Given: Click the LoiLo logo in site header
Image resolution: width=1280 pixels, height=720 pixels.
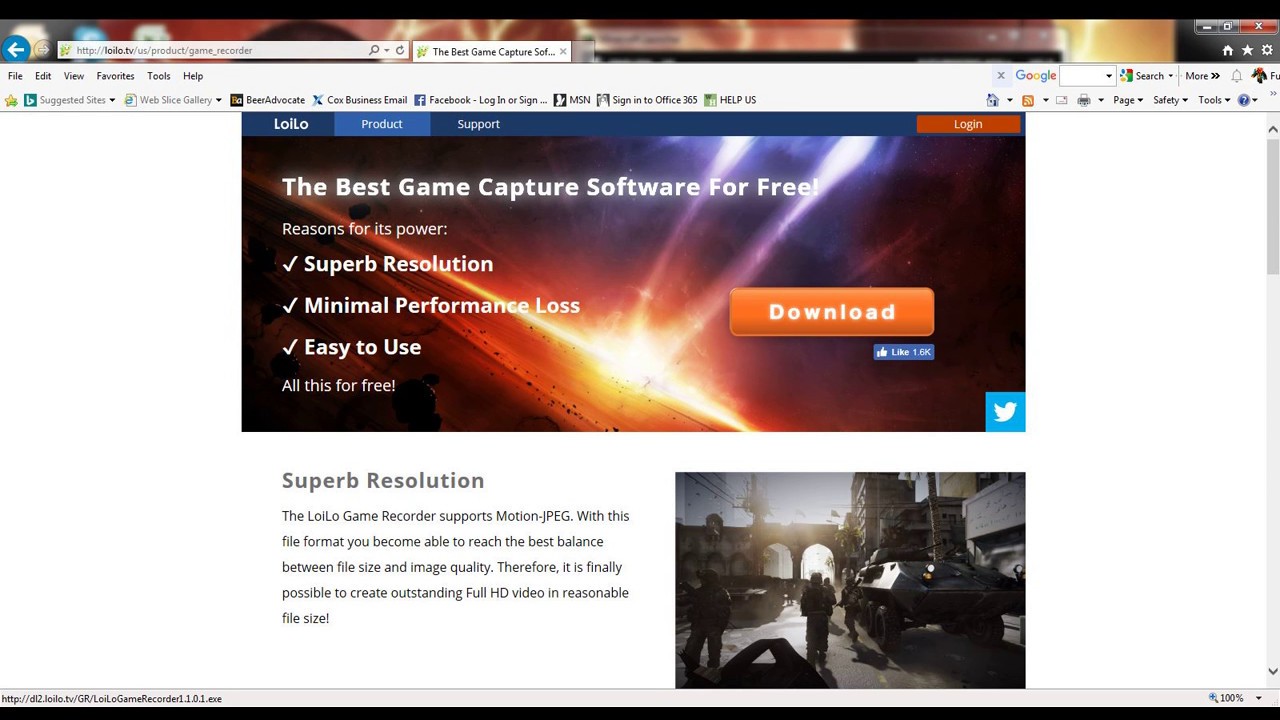Looking at the screenshot, I should pyautogui.click(x=291, y=124).
